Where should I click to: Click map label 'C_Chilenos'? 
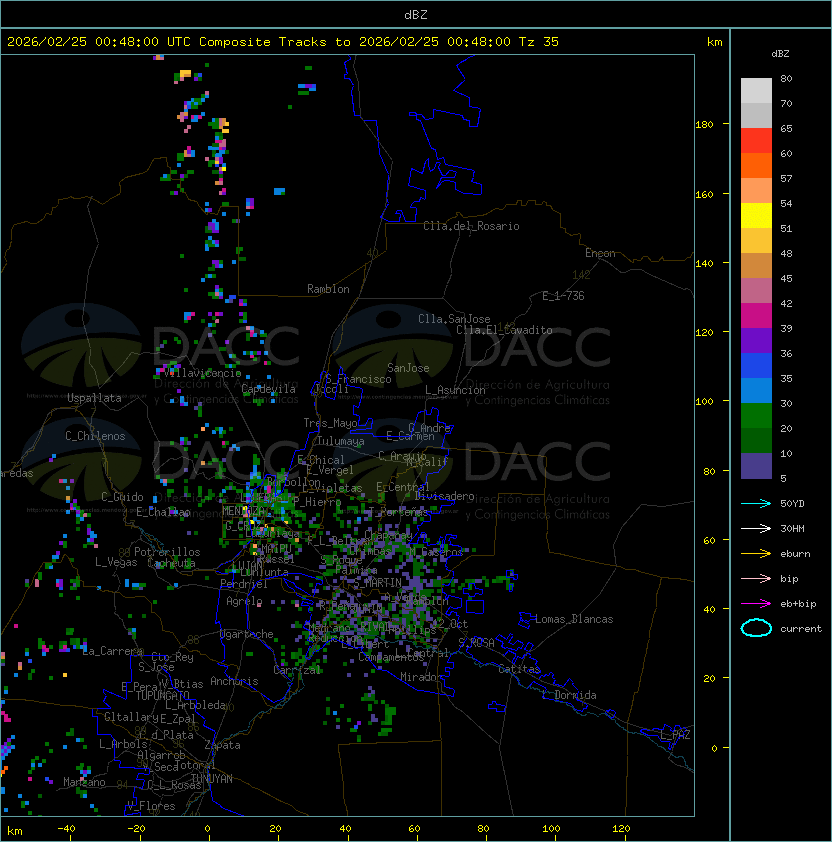[x=95, y=436]
